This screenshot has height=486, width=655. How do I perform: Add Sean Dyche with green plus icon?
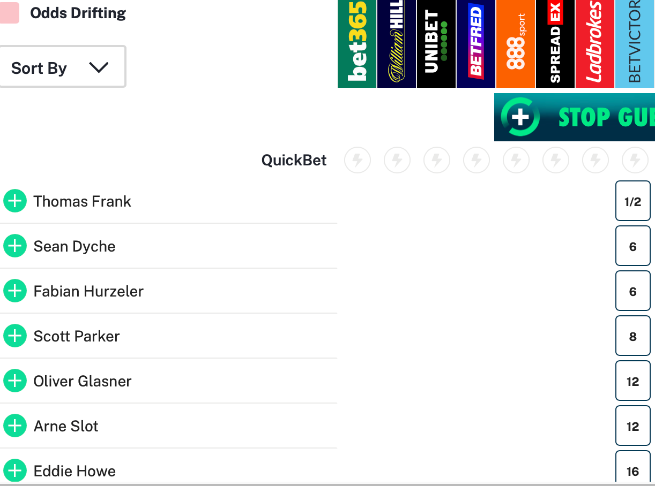pos(15,246)
